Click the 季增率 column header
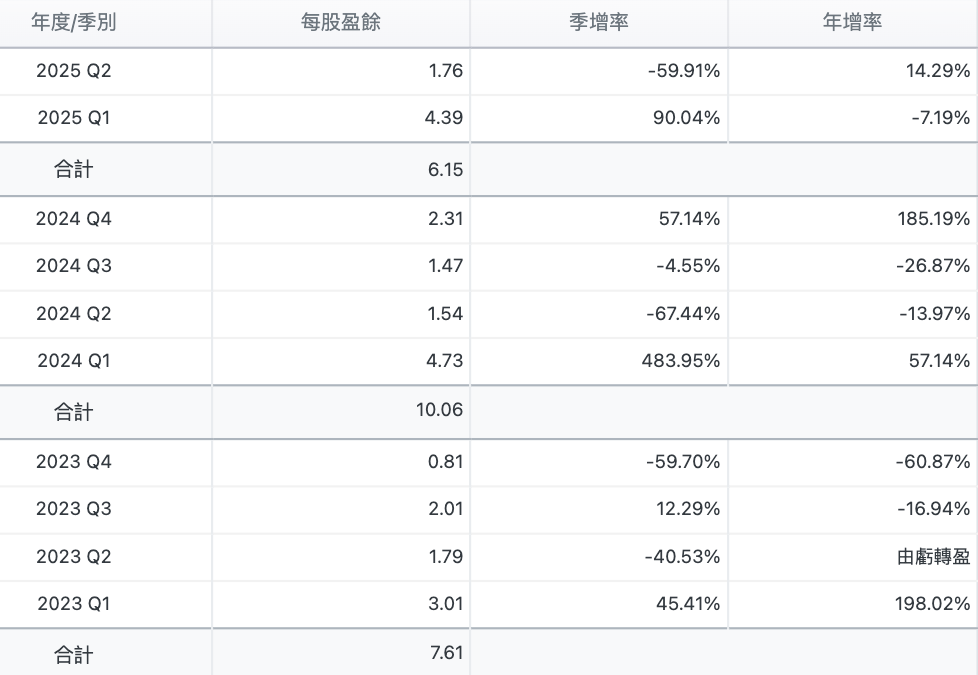This screenshot has width=978, height=675. pos(598,22)
